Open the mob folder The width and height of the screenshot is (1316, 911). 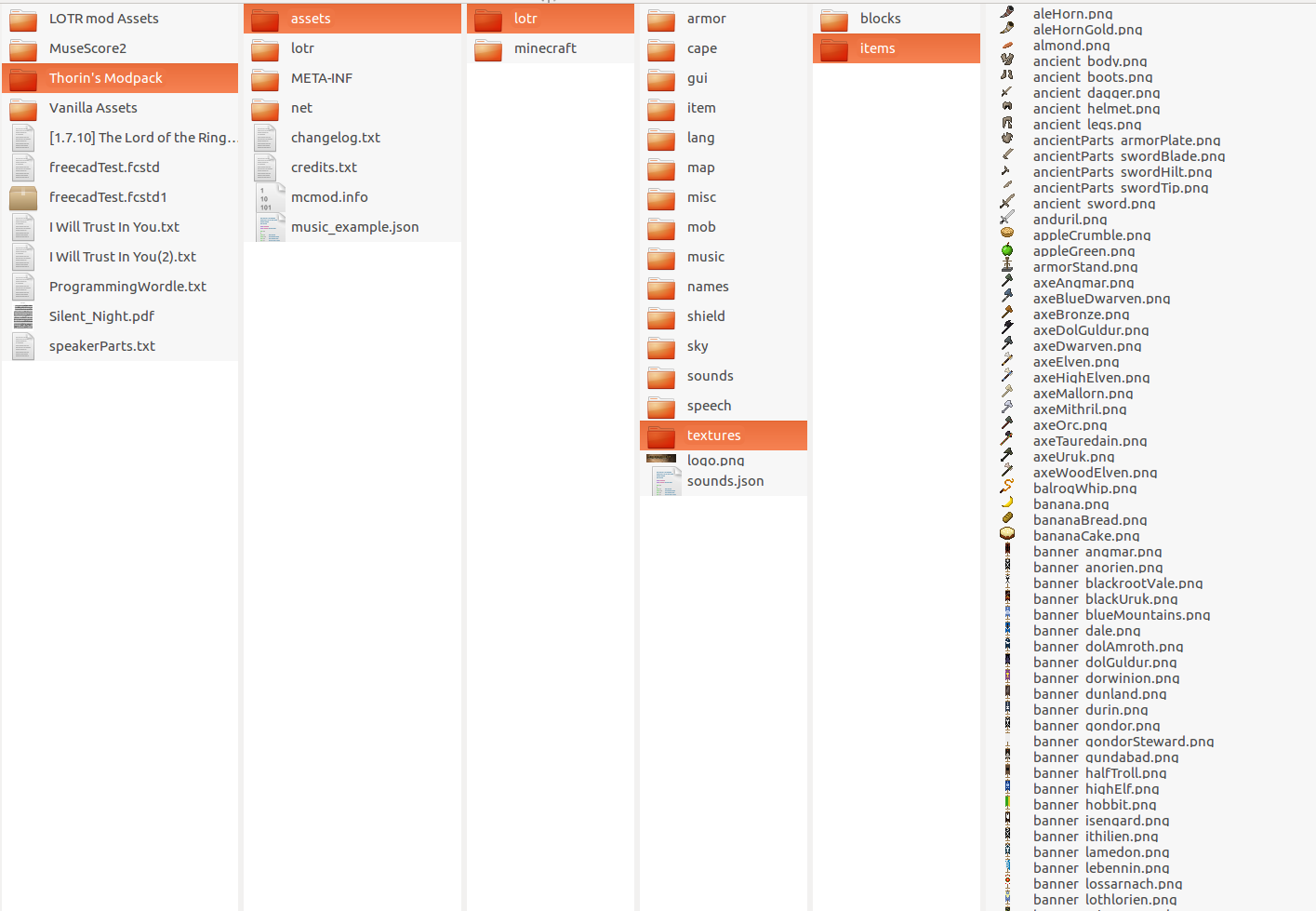point(724,227)
